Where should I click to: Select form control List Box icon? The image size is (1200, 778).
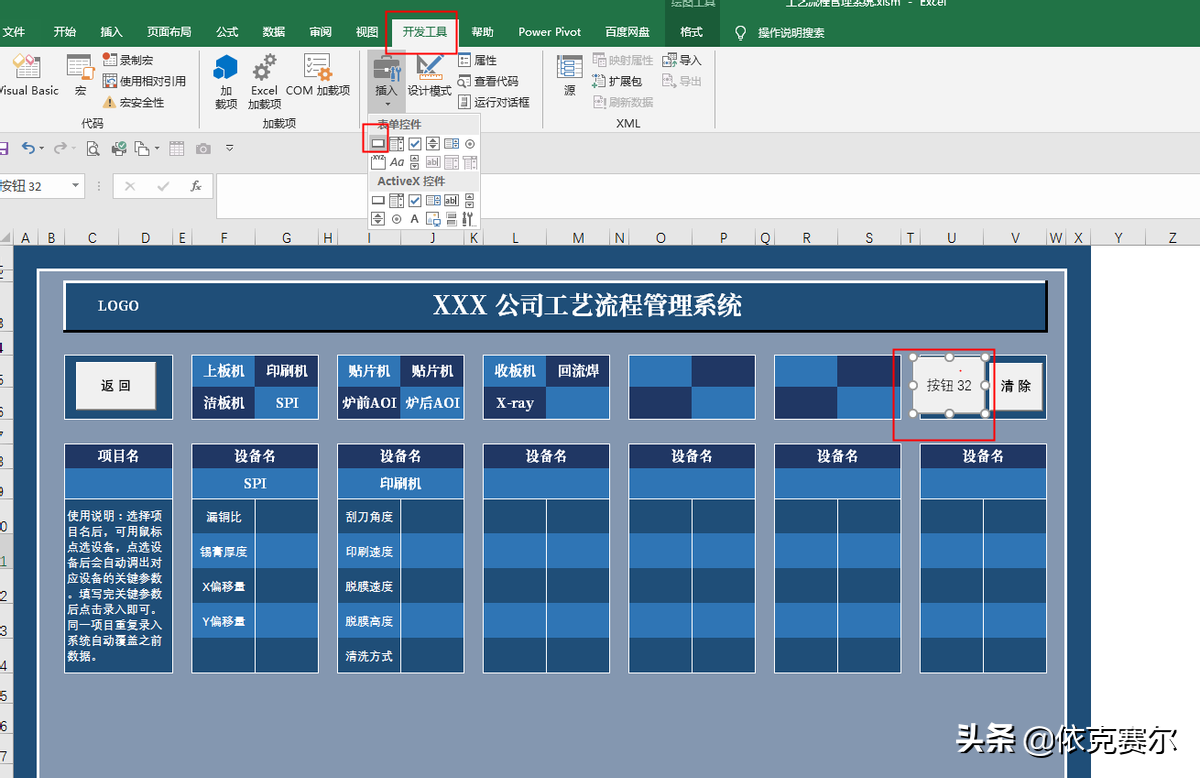(451, 144)
